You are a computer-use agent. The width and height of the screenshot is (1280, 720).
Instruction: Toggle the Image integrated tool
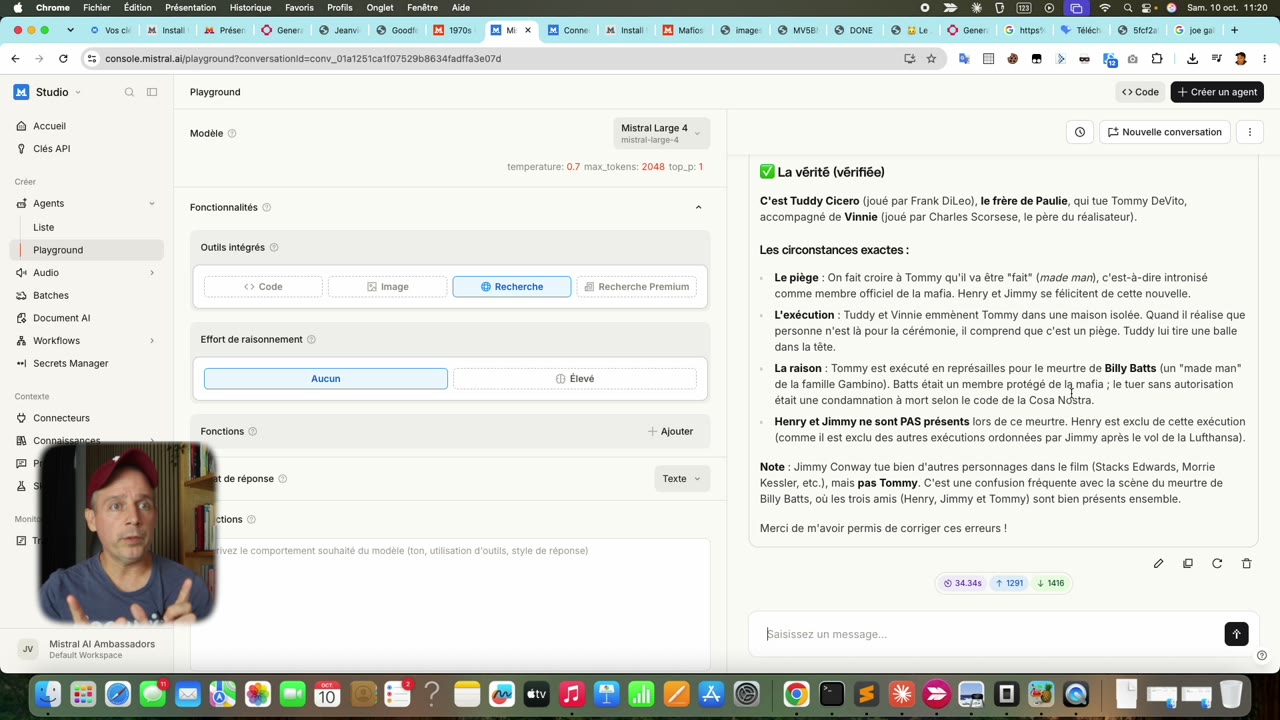coord(387,287)
